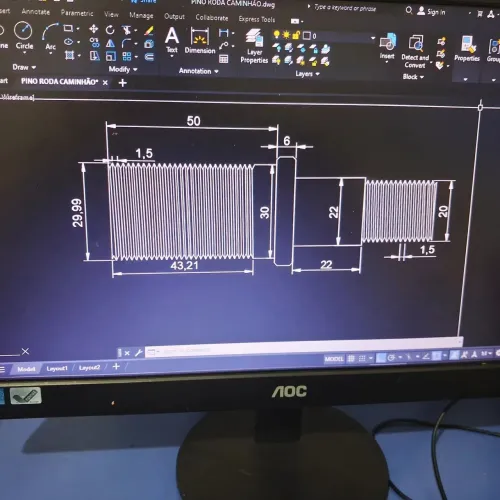This screenshot has width=500, height=500.
Task: Activate the Rotate tool
Action: coord(110,30)
